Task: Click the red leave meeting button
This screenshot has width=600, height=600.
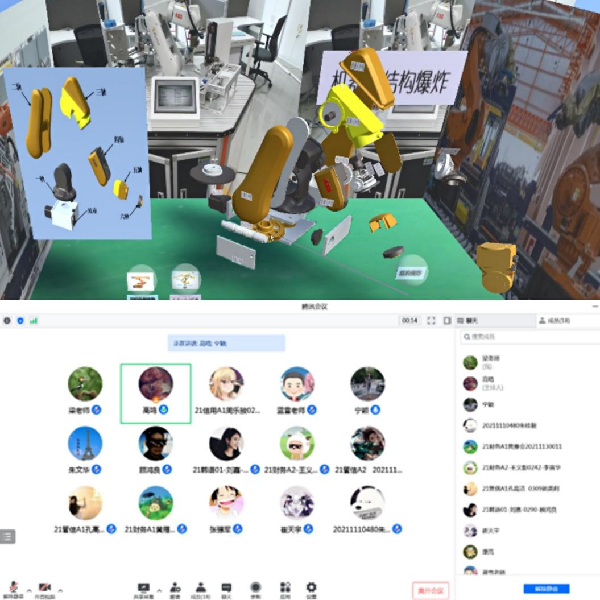Action: 429,589
